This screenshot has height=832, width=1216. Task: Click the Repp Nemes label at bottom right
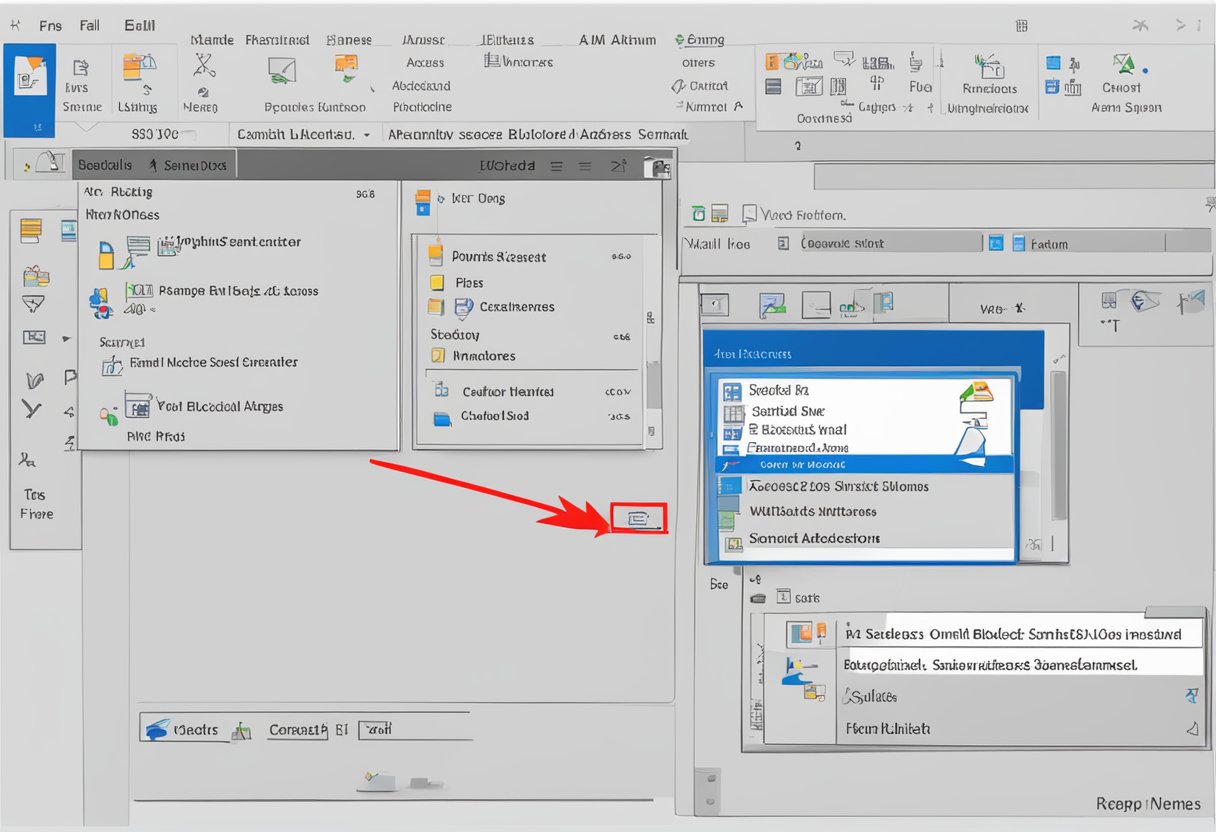pos(1150,803)
